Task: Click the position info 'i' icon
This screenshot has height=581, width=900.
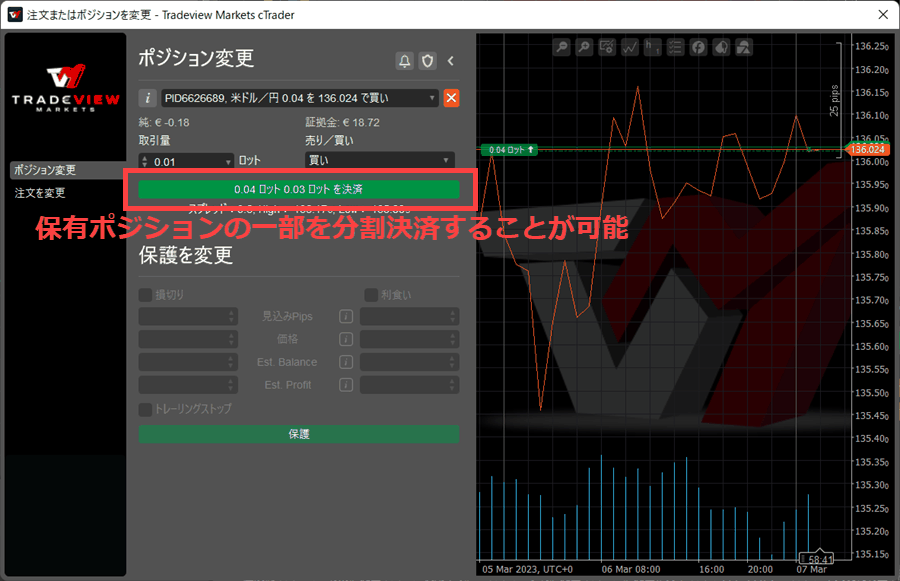Action: 148,98
